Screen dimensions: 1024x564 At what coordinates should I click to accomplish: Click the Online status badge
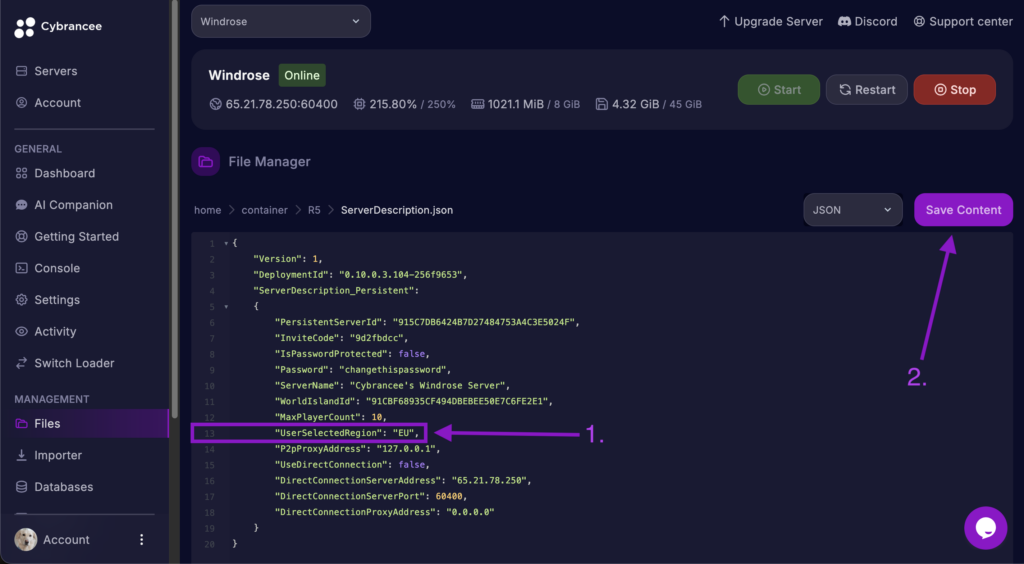pyautogui.click(x=302, y=75)
